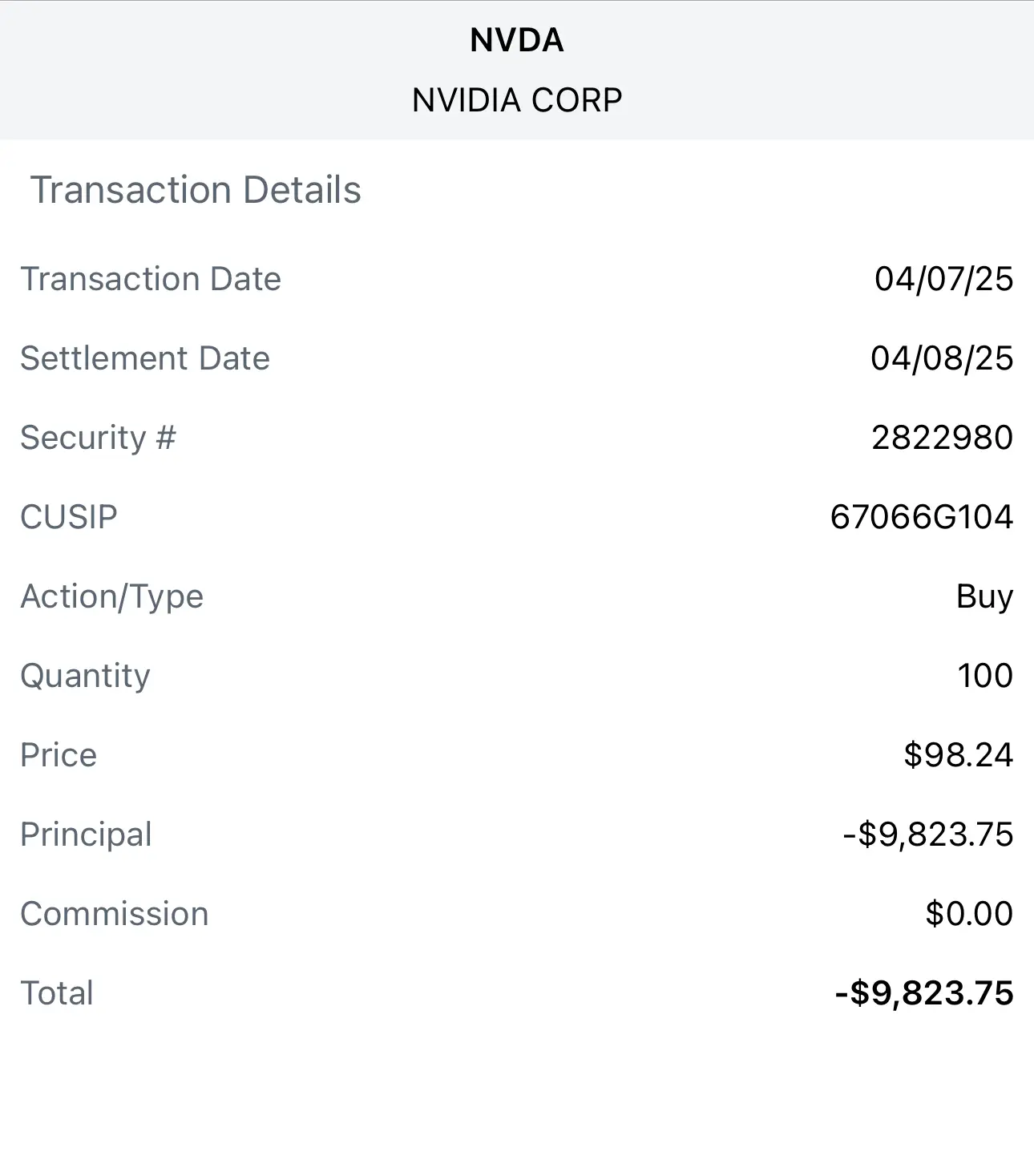Select the Transaction Date label
Screen dimensions: 1034x1176
point(151,279)
